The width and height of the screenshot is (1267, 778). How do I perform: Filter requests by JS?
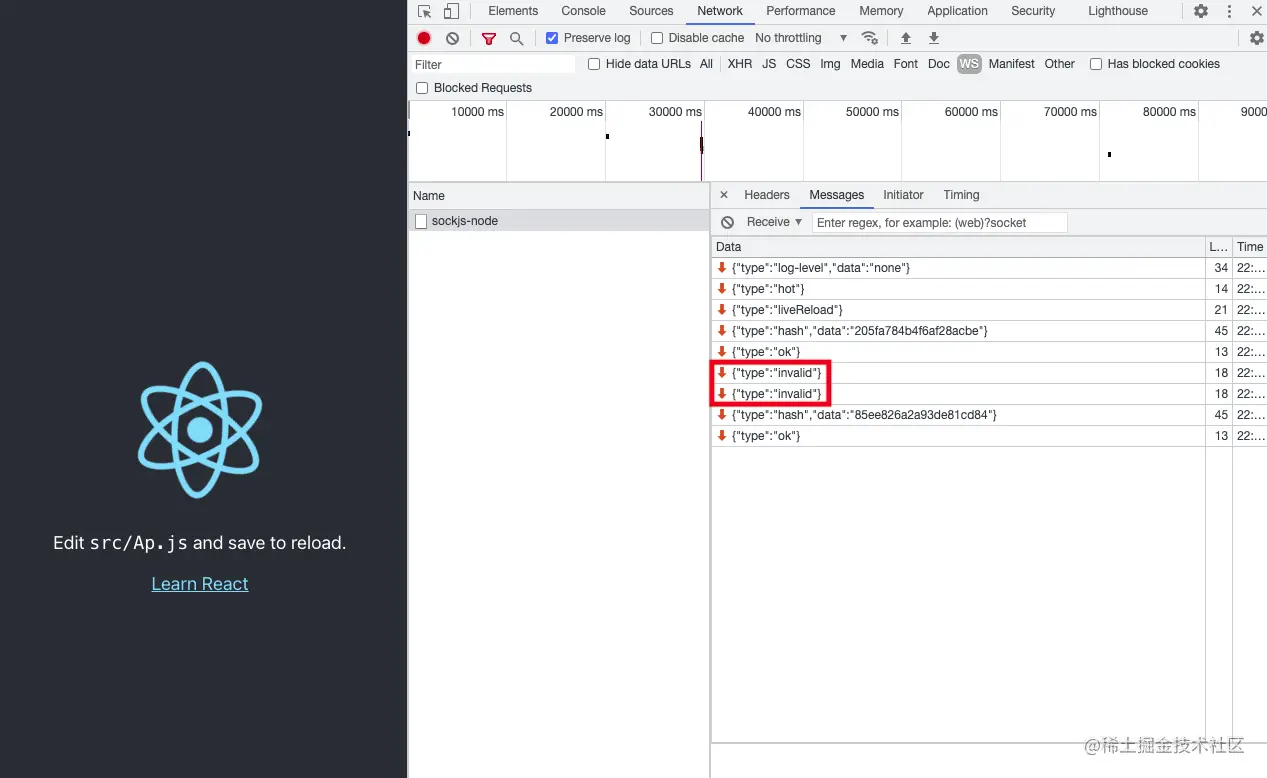[x=769, y=64]
